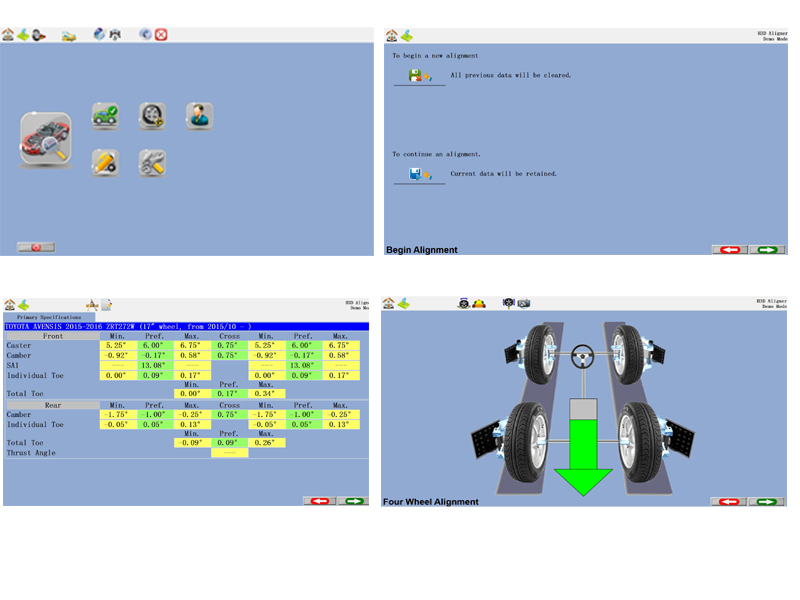Select the Primary Specifications tab

pyautogui.click(x=40, y=316)
